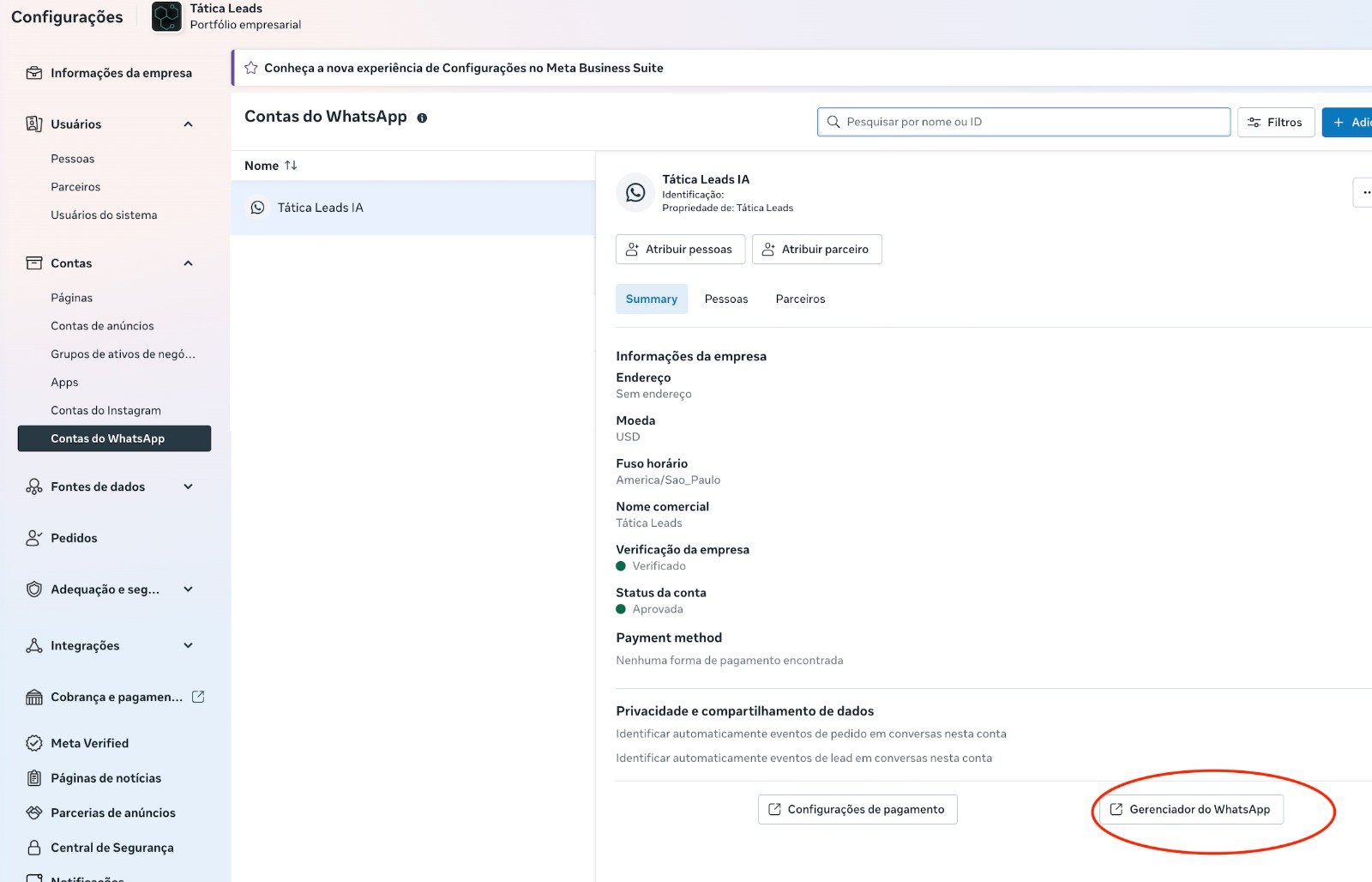Open Pessoas under Usuários
The width and height of the screenshot is (1372, 882).
pos(73,159)
